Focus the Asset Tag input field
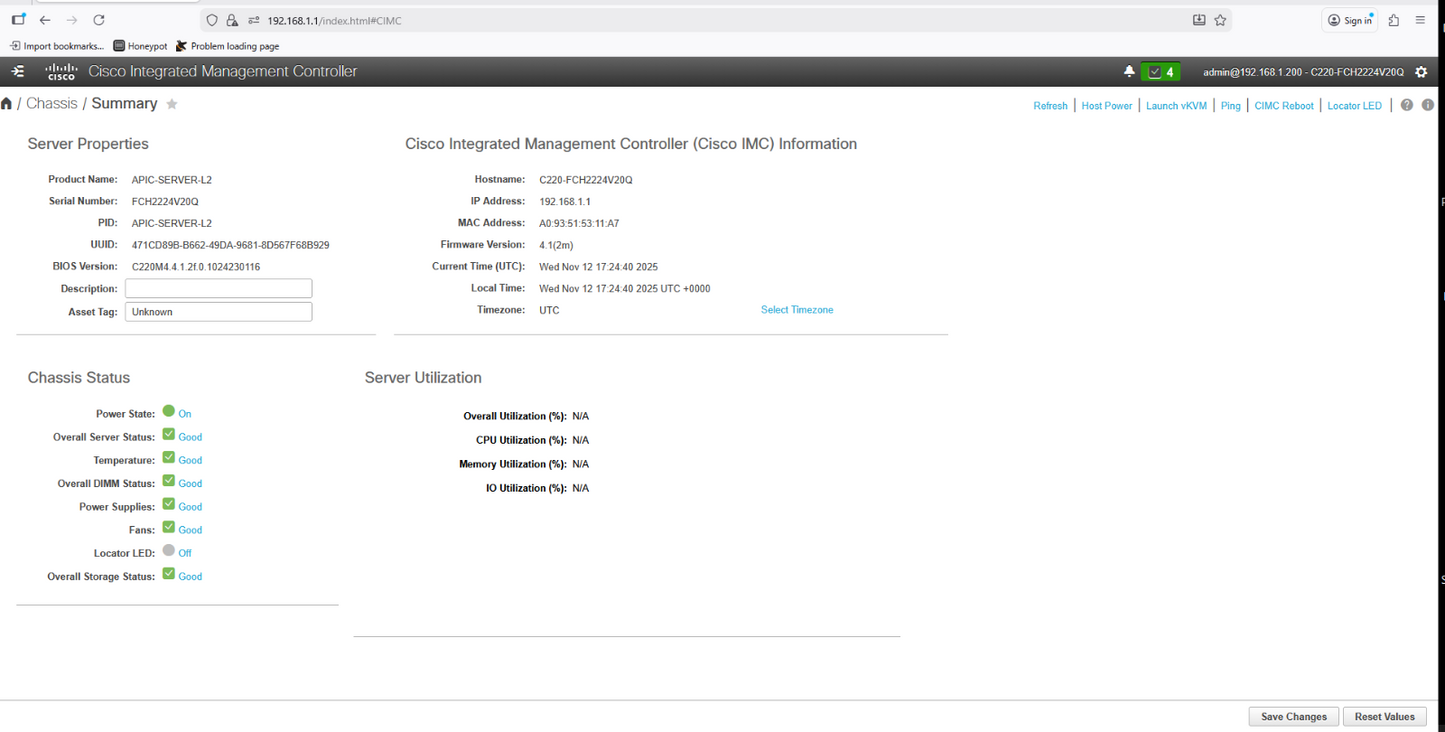This screenshot has height=732, width=1445. pos(219,312)
